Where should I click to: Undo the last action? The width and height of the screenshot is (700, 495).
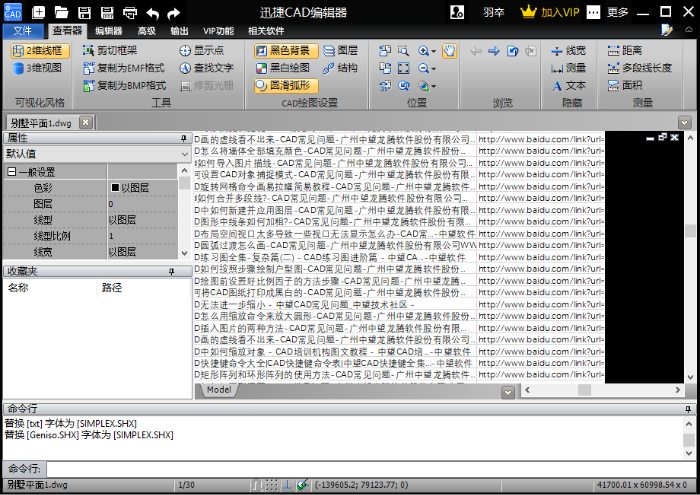tap(152, 13)
